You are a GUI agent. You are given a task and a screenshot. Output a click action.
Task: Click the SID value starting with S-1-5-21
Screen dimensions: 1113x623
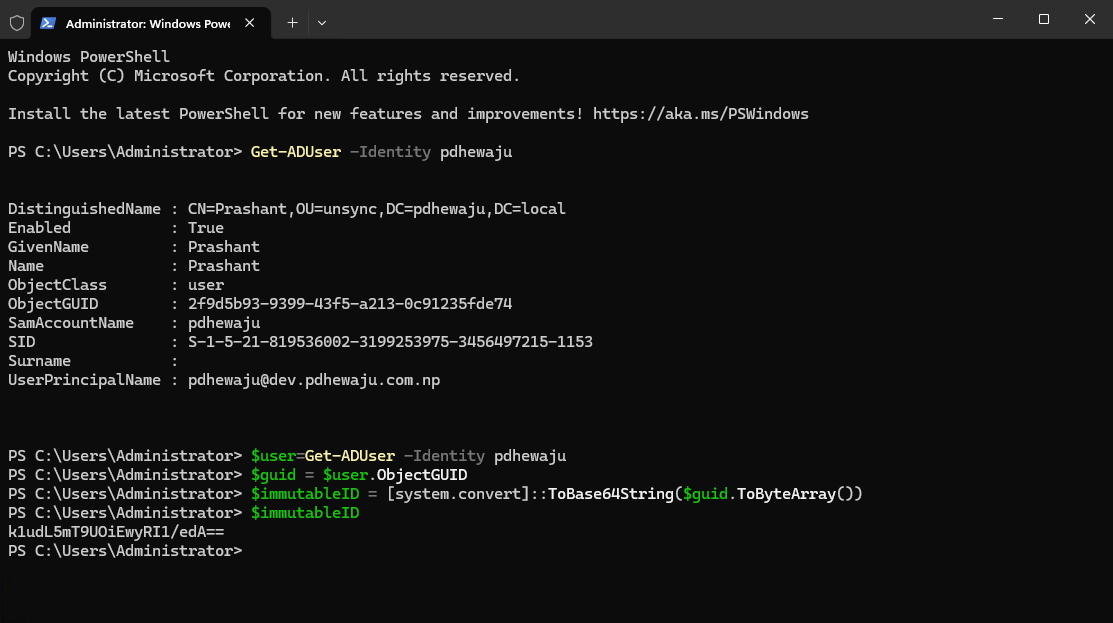390,342
